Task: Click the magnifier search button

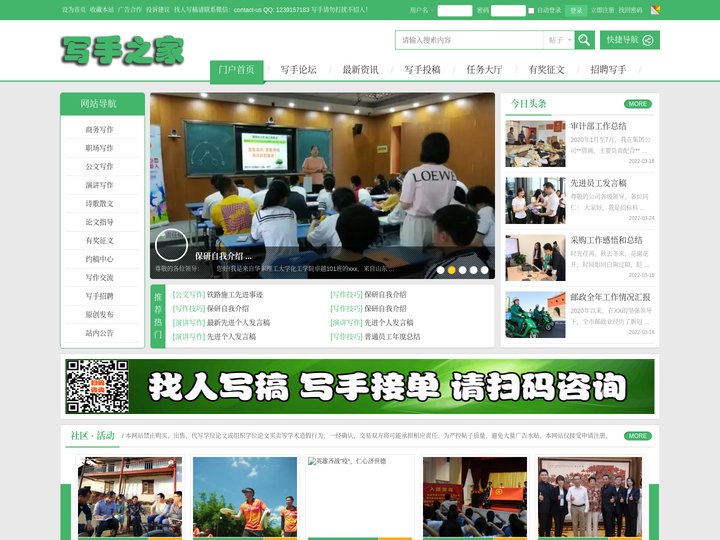Action: 584,40
